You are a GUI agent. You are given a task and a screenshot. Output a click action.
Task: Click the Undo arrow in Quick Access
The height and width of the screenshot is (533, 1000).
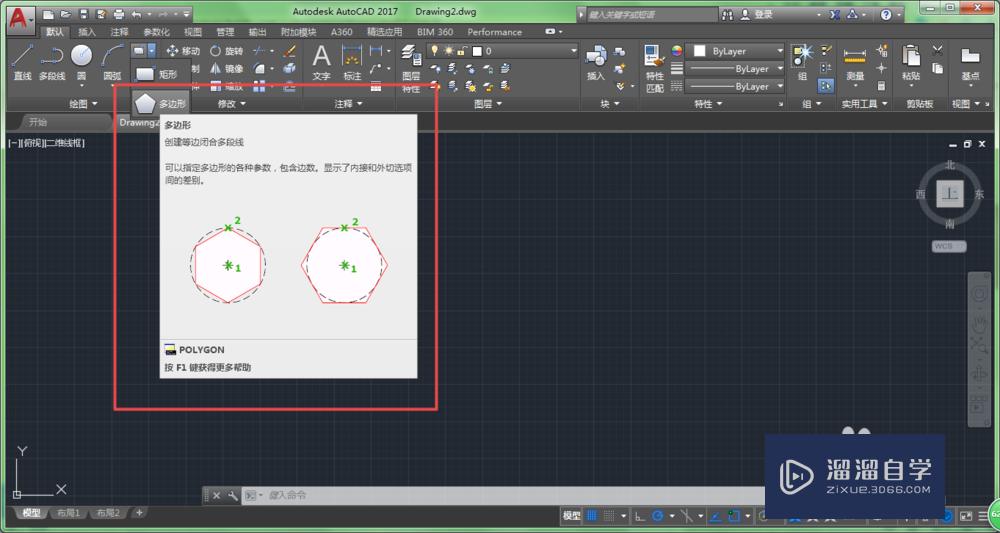[136, 13]
